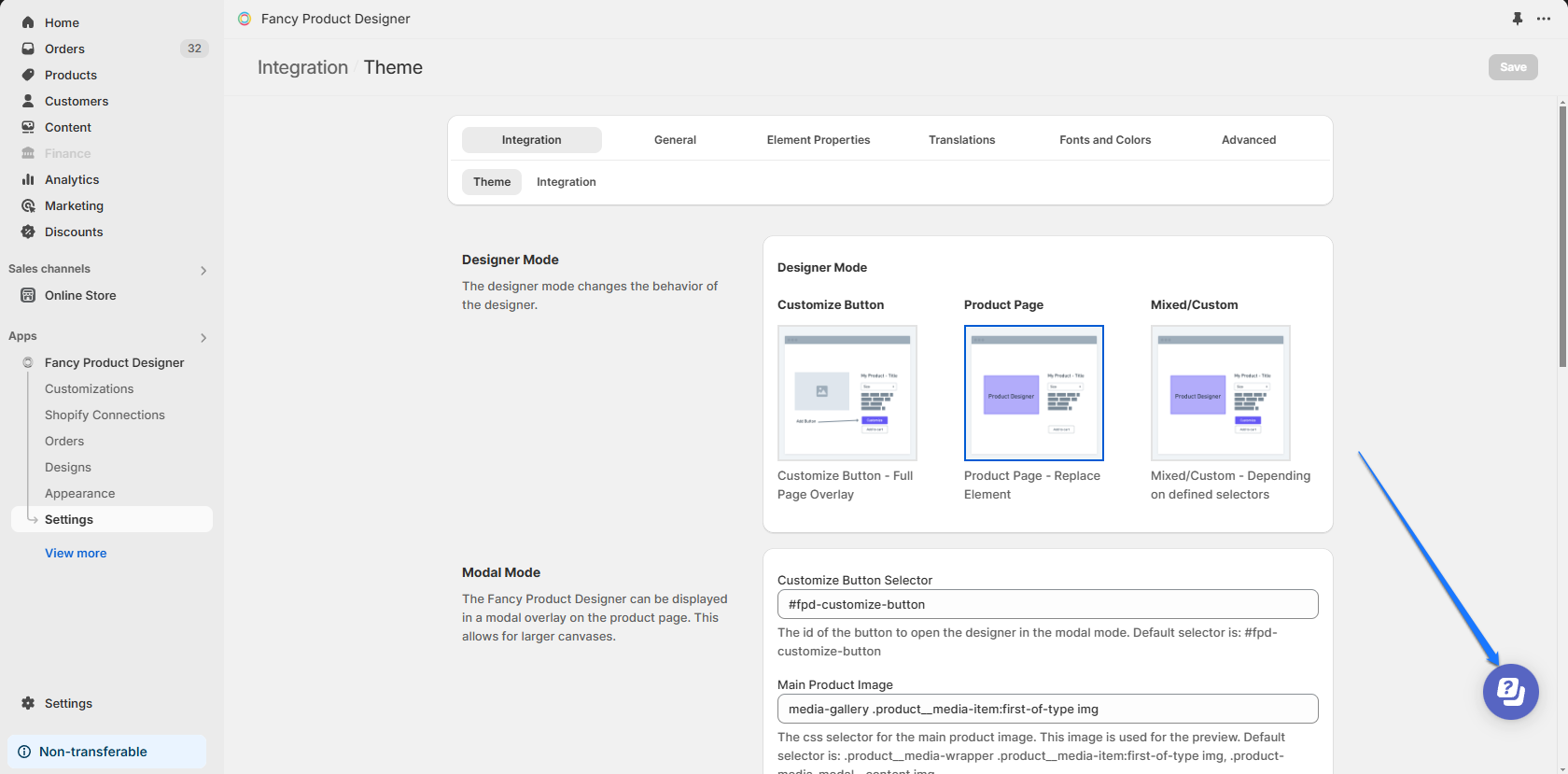This screenshot has height=774, width=1568.
Task: Switch to the General tab
Action: point(675,140)
